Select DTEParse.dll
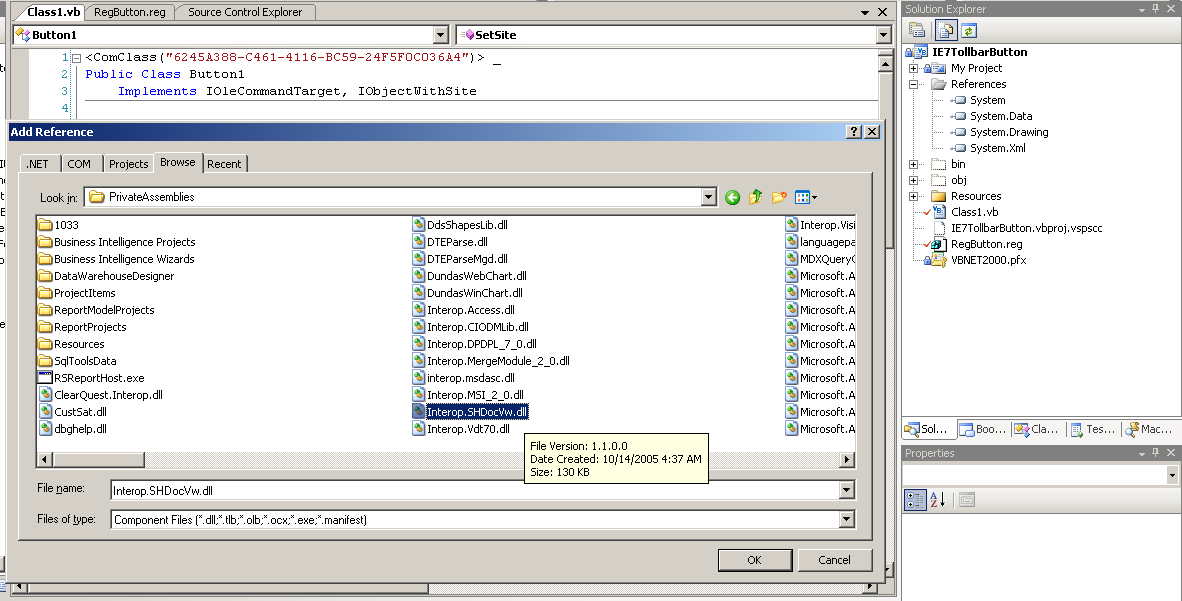Screen dimensions: 1182x601 [x=450, y=242]
